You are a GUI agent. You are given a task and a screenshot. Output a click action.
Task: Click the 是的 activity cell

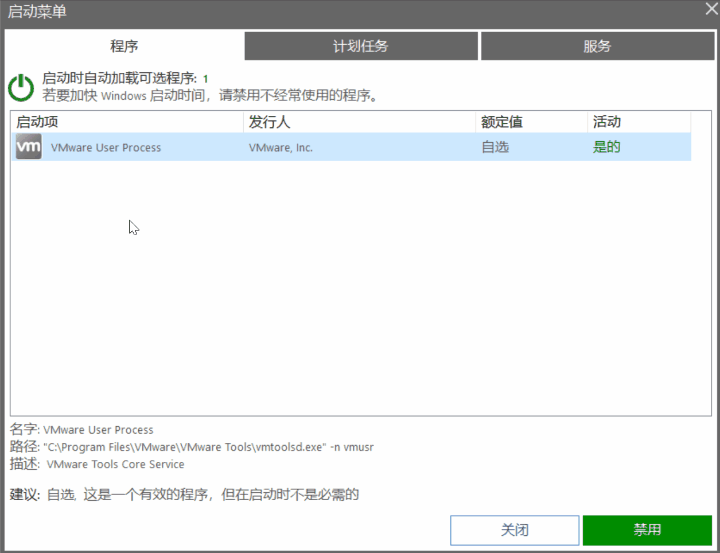pos(607,147)
